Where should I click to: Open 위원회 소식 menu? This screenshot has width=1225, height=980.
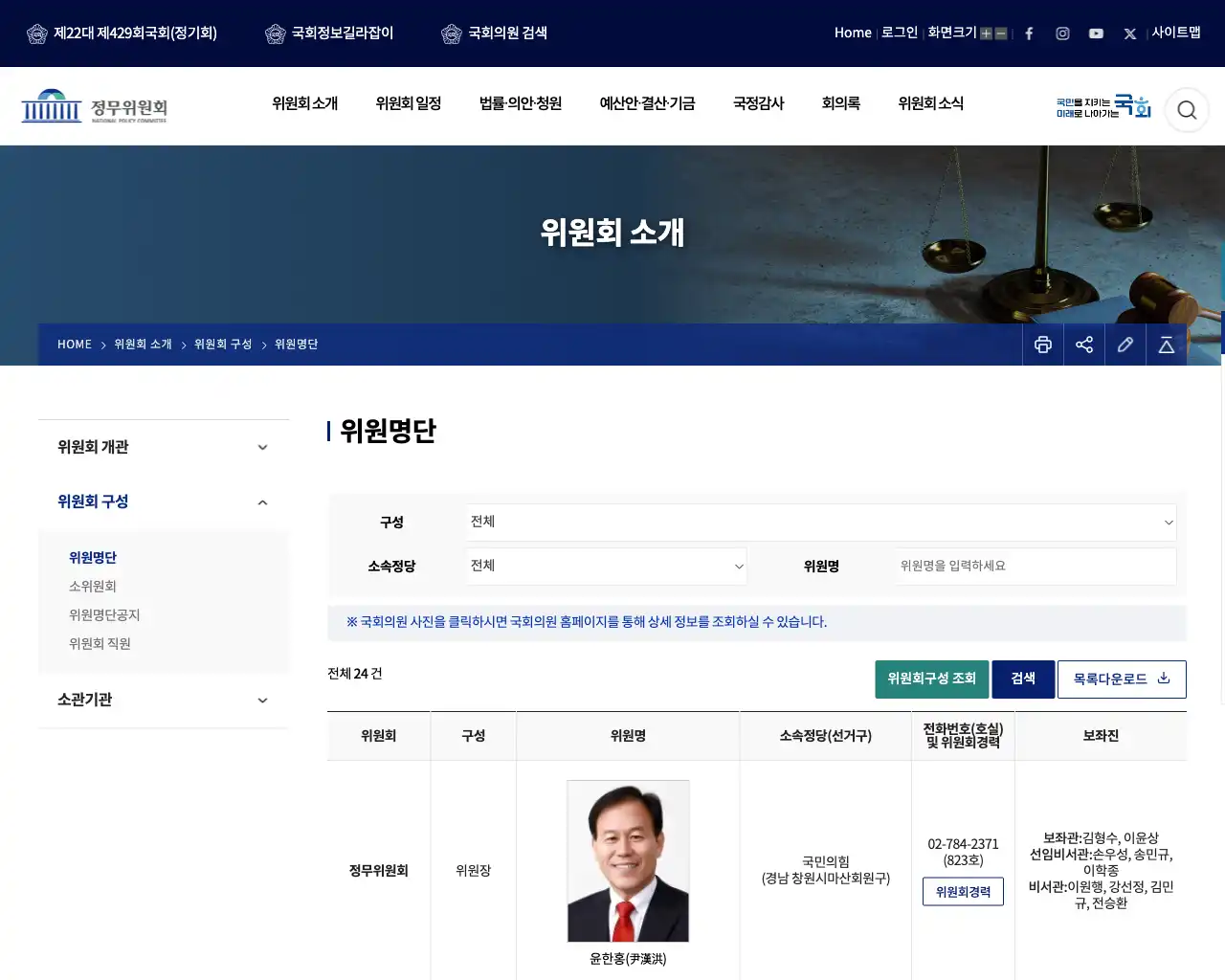coord(931,103)
